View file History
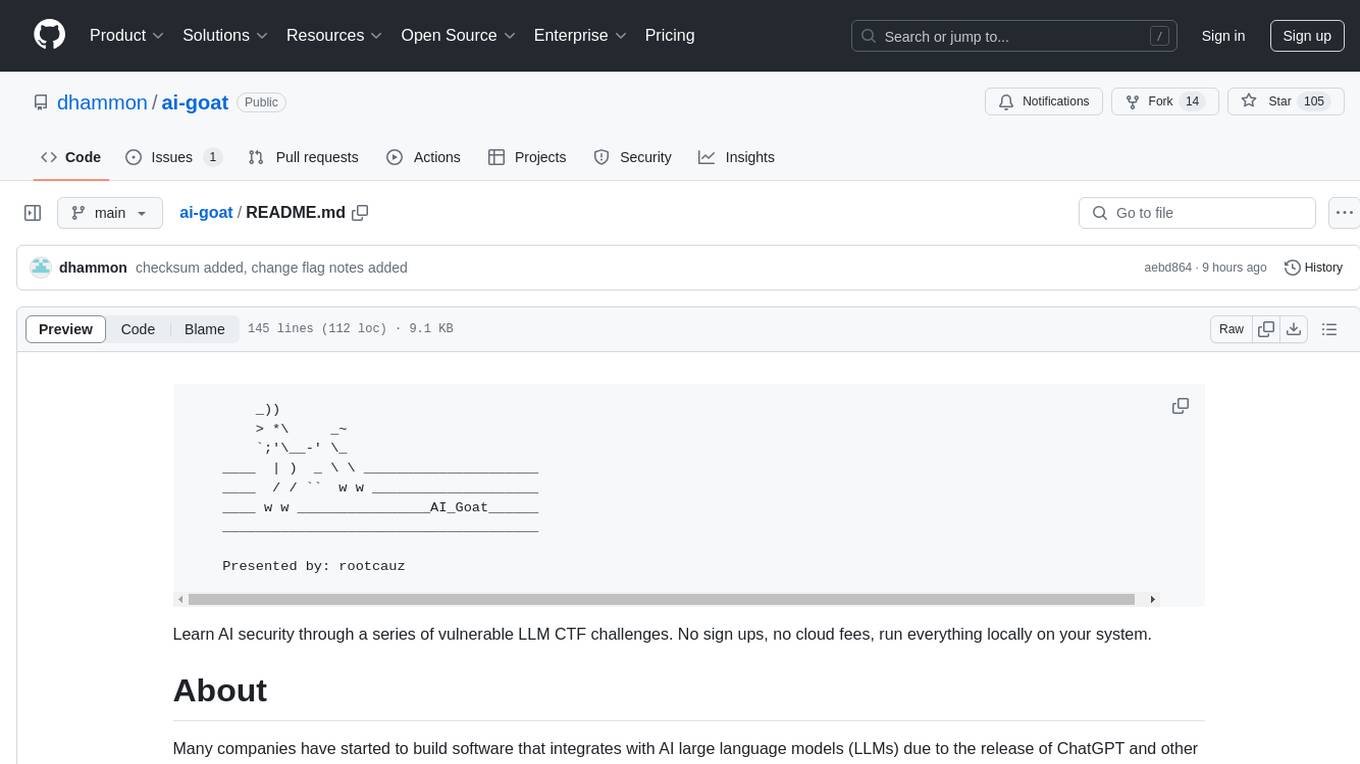Viewport: 1360px width, 764px height. pyautogui.click(x=1313, y=267)
